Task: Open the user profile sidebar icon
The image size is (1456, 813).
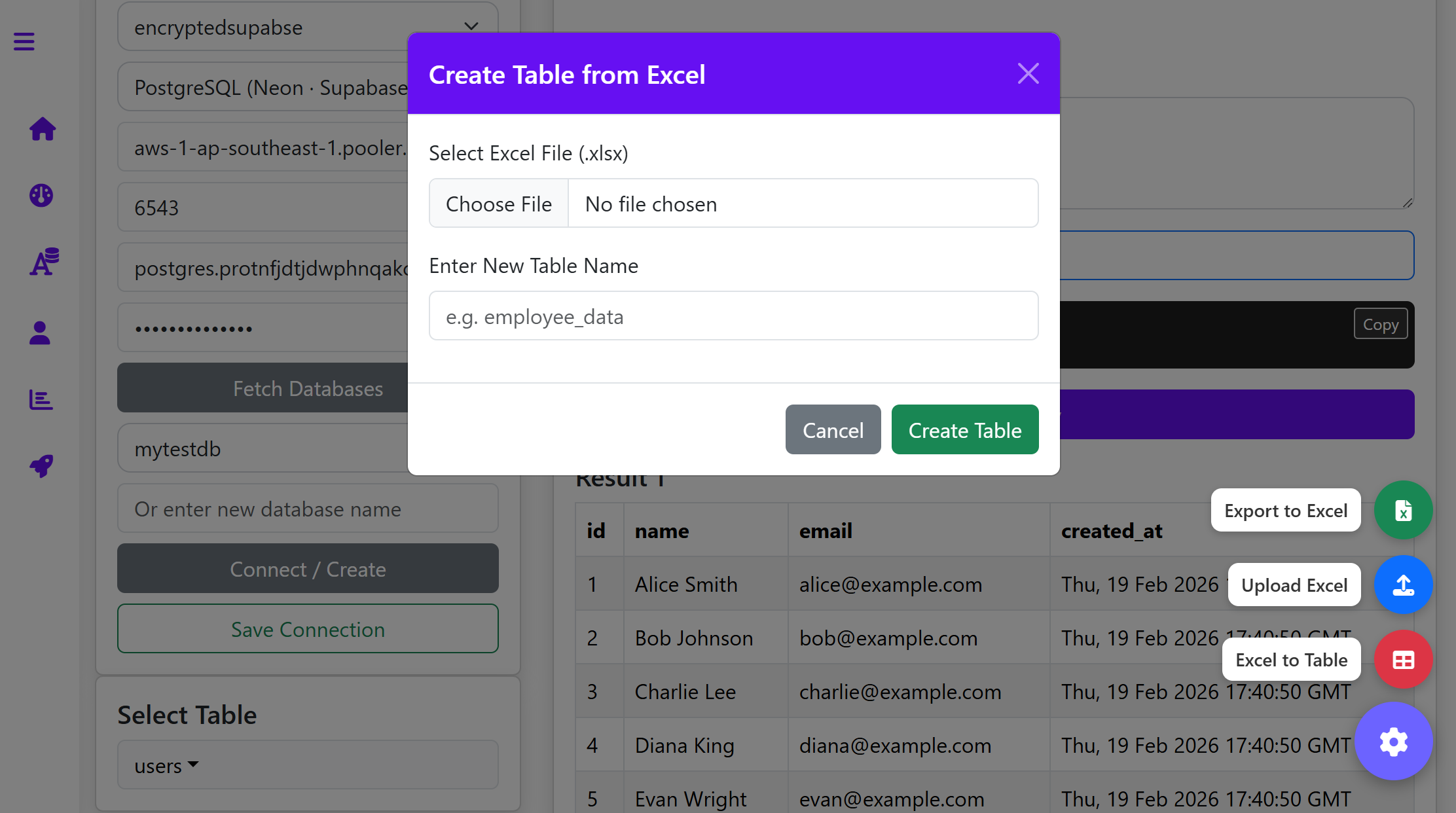Action: 40,333
